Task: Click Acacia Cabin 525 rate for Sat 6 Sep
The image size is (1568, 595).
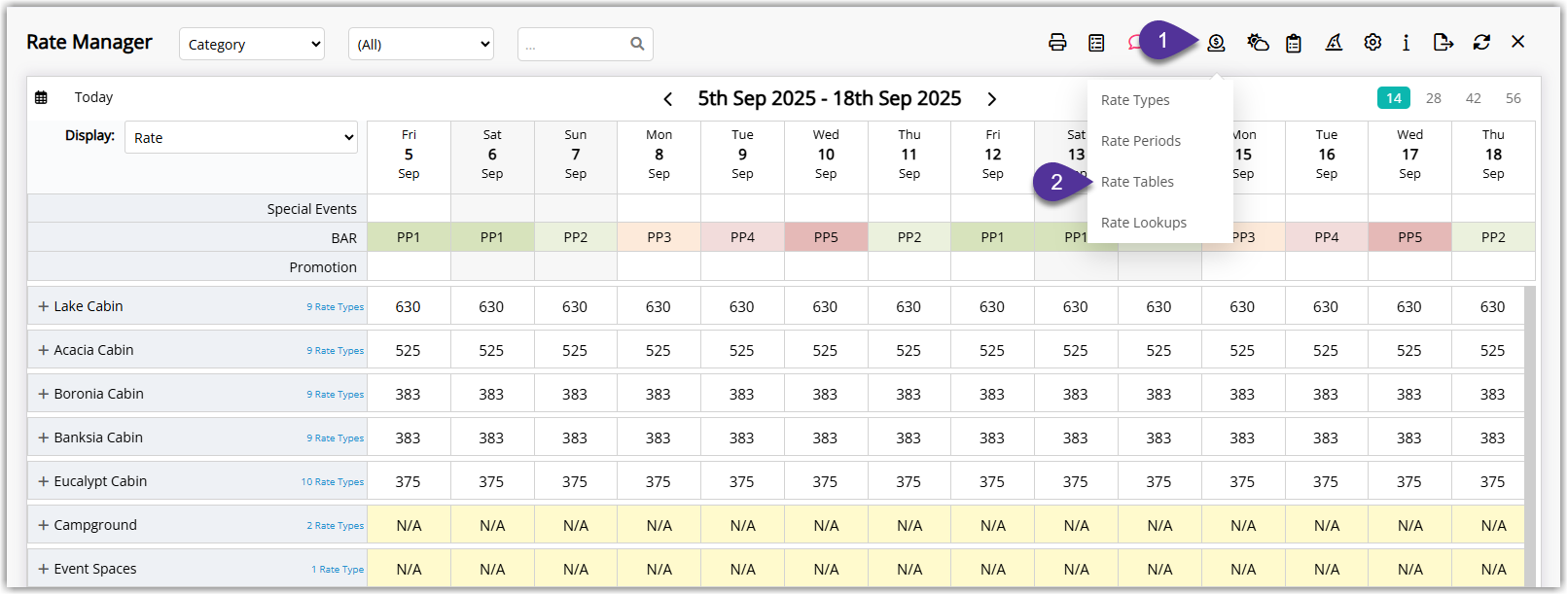Action: pos(491,350)
